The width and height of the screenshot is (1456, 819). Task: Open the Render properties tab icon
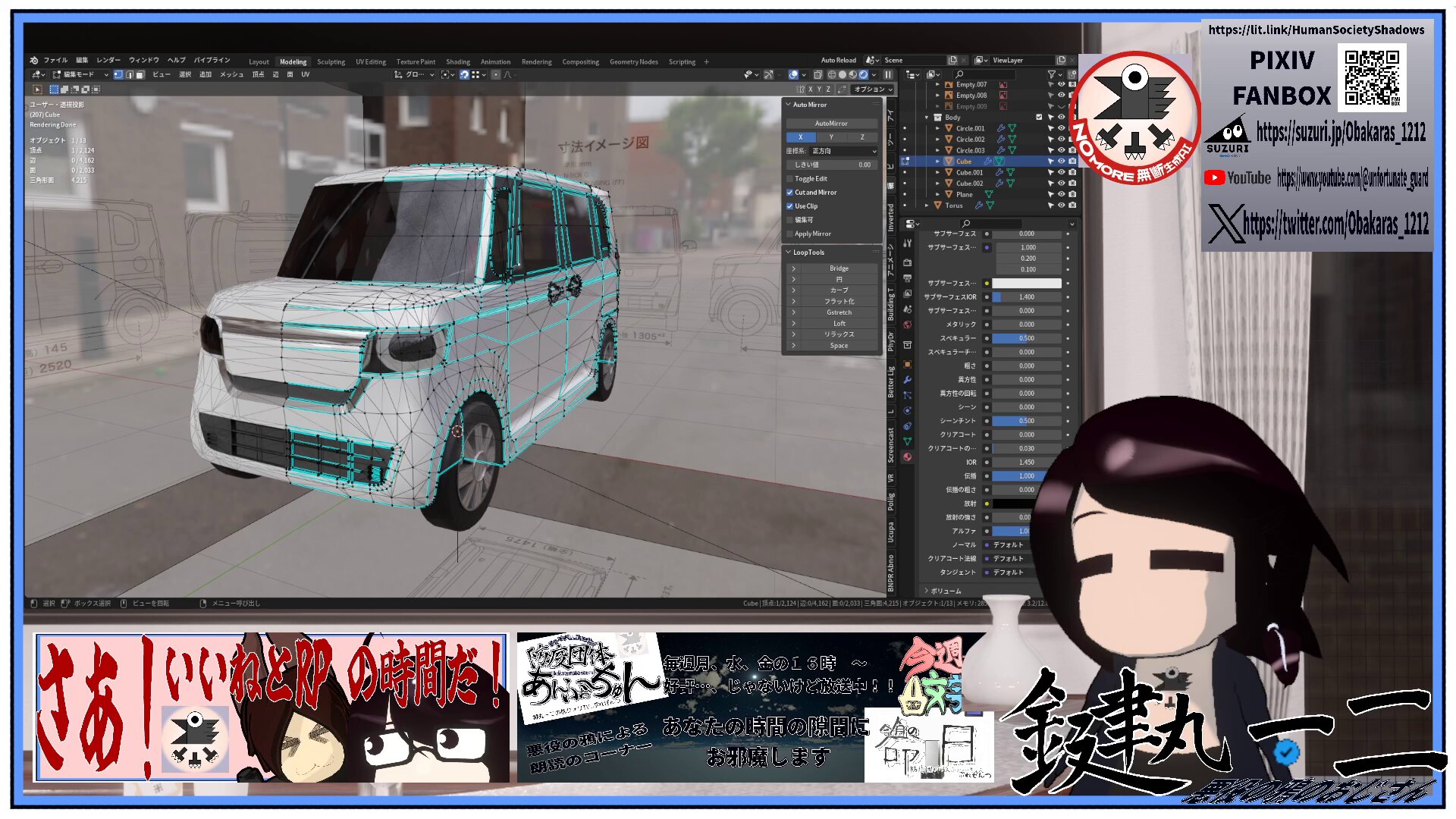tap(907, 262)
